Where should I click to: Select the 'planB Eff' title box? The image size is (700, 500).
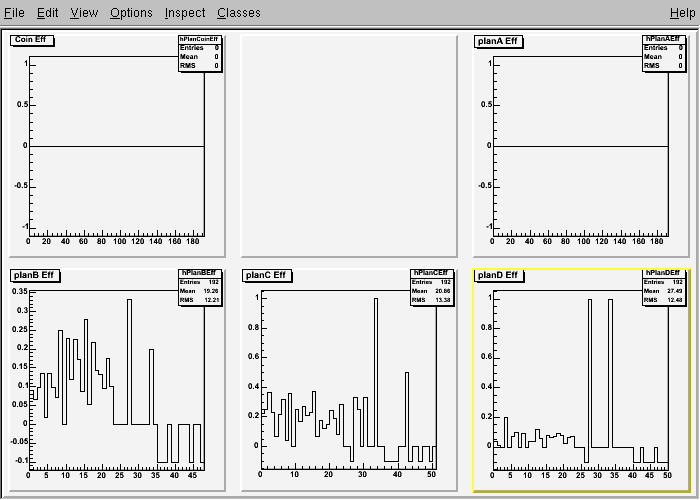pos(34,275)
